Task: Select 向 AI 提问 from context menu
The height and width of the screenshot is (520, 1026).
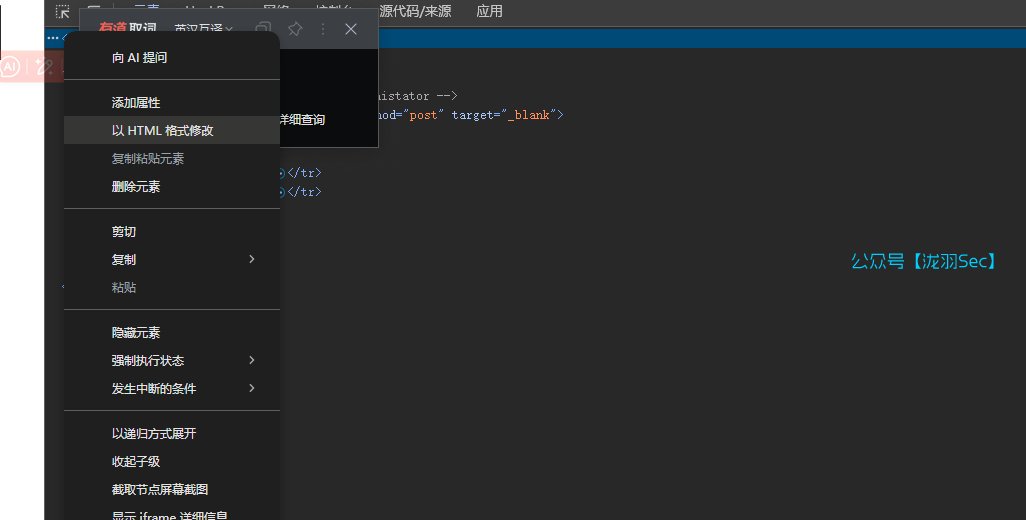Action: point(140,58)
